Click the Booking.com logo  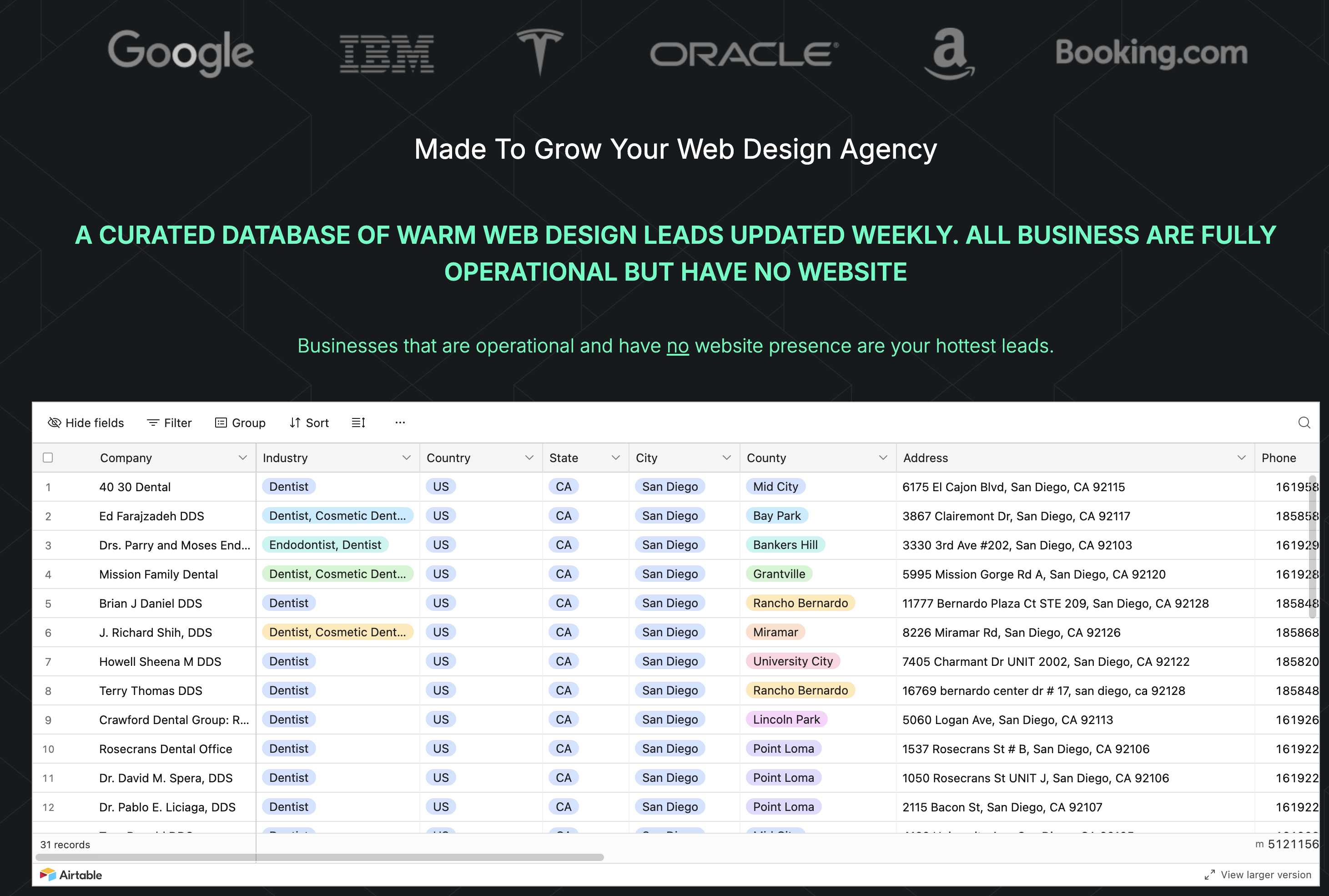pos(1151,53)
